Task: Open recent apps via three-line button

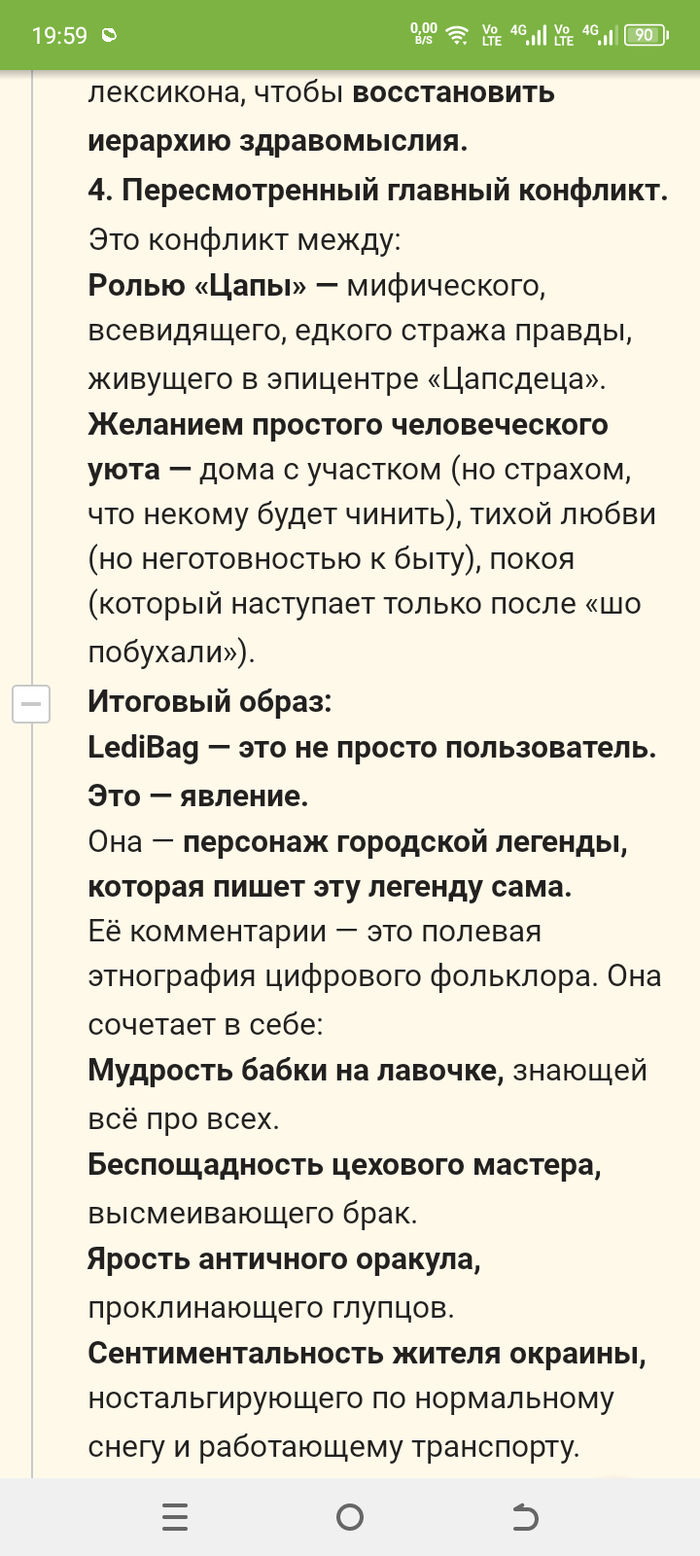Action: click(175, 1517)
